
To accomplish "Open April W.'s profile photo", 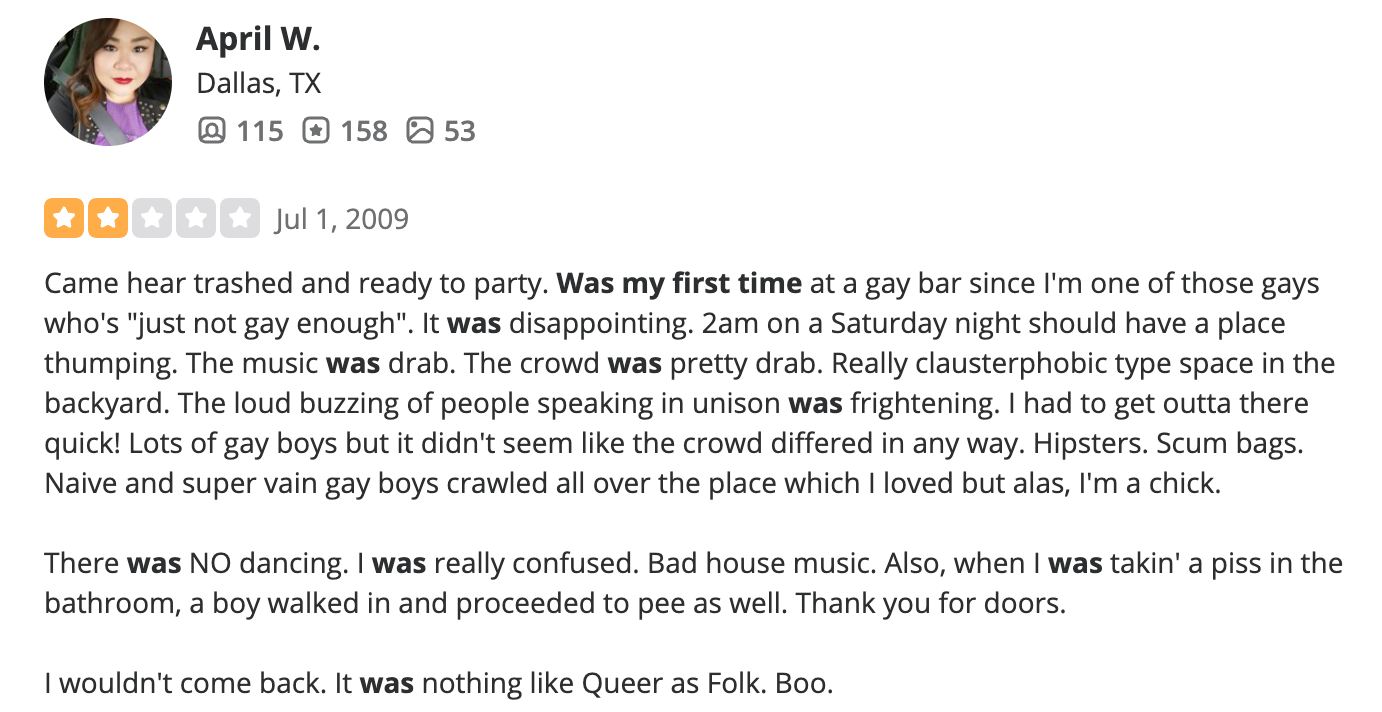I will 108,82.
